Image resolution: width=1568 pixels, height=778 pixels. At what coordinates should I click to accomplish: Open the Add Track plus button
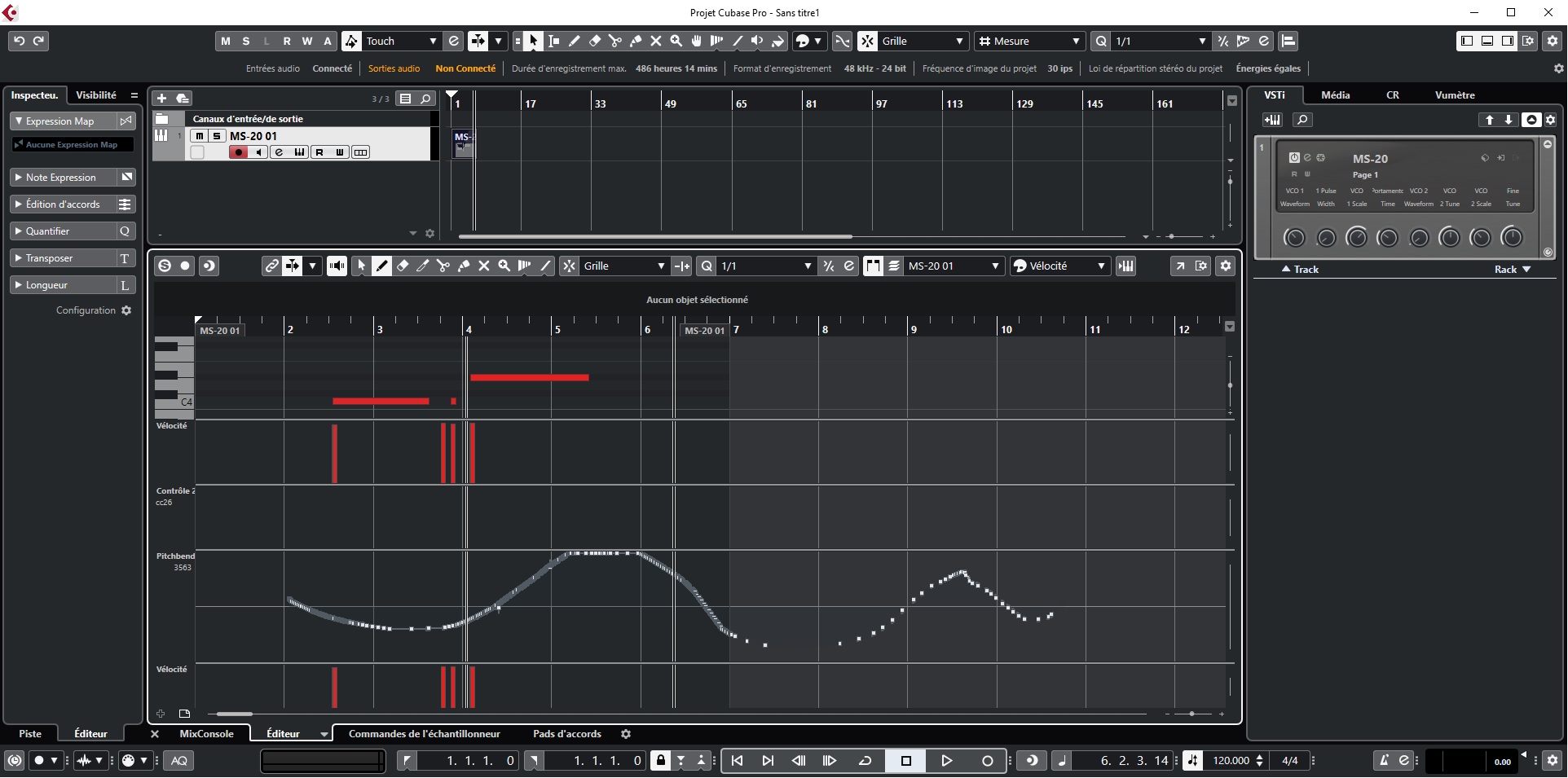click(x=161, y=99)
